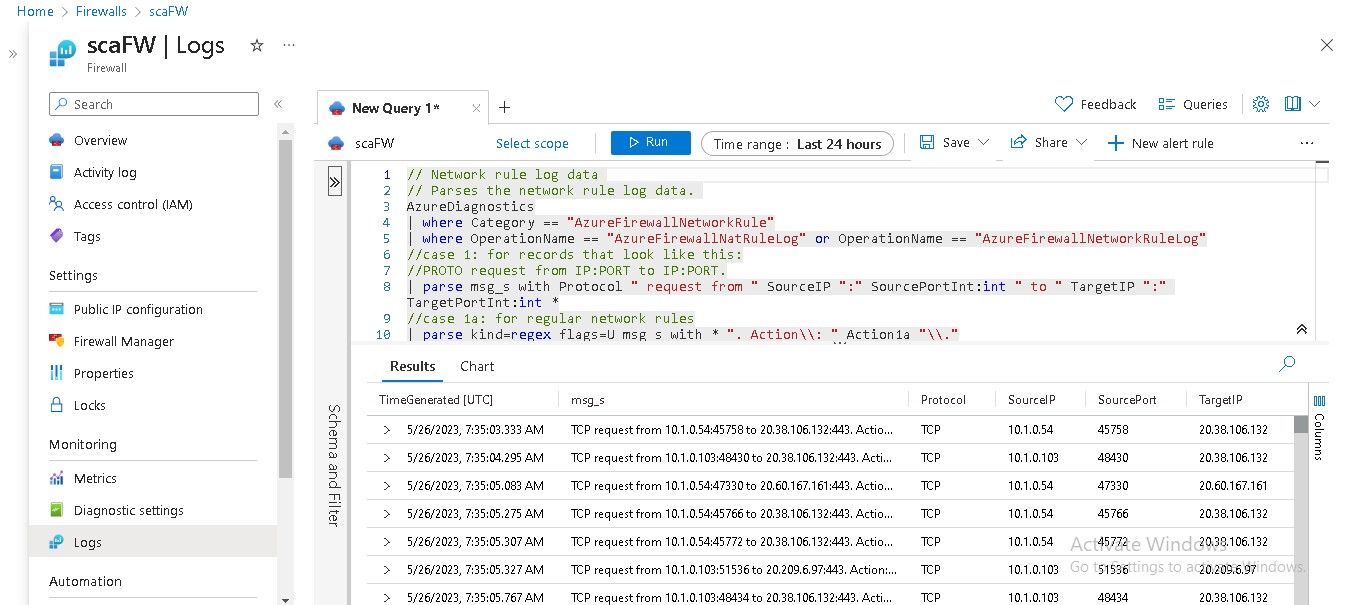Click SourcePort cell 48430
Image resolution: width=1348 pixels, height=605 pixels.
(1114, 458)
